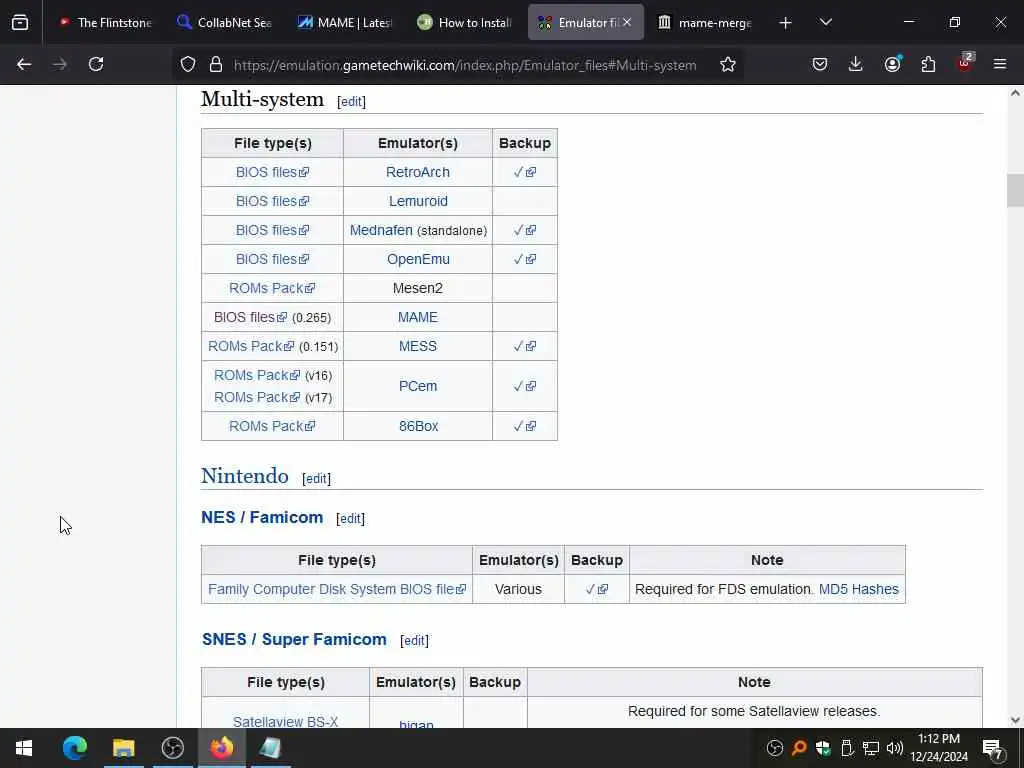The width and height of the screenshot is (1024, 768).
Task: Click the page vertical scrollbar thumb
Action: [x=1015, y=190]
